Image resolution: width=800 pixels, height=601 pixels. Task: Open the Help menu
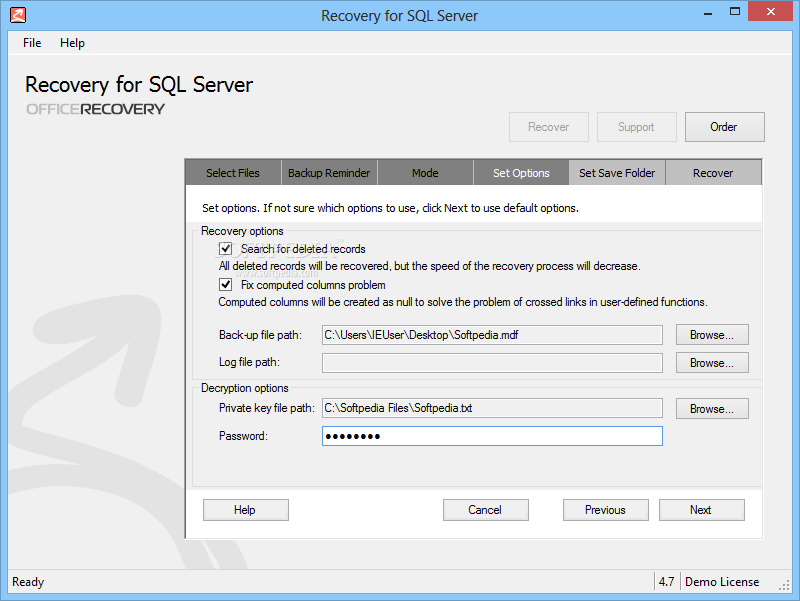tap(72, 43)
